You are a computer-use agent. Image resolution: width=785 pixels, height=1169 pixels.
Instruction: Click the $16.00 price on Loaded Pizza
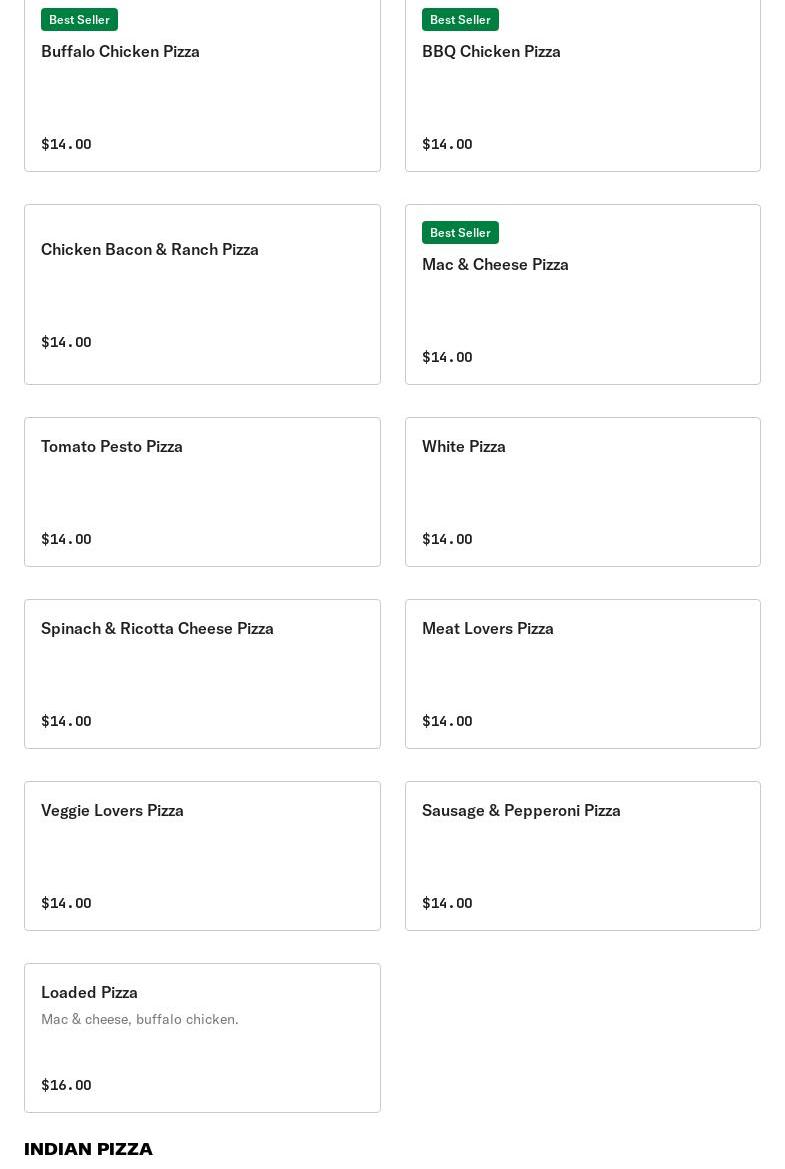[66, 1086]
